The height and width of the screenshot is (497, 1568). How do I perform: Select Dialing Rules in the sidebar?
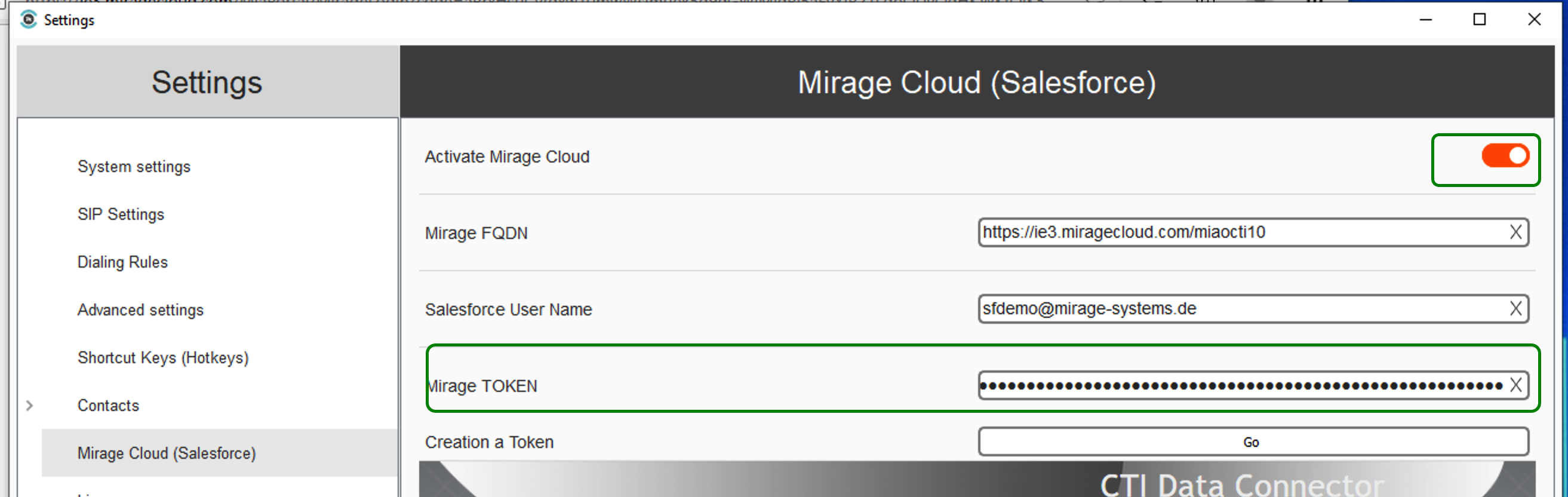point(122,262)
